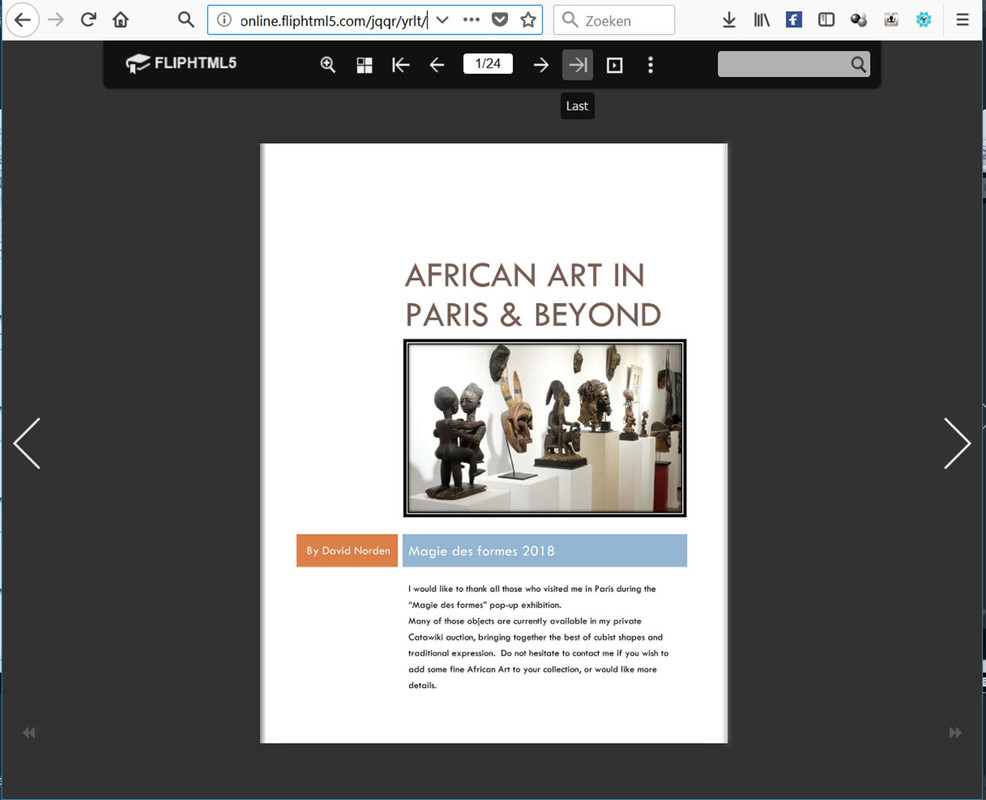Start flipbook auto flip
Viewport: 986px width, 800px height.
614,65
